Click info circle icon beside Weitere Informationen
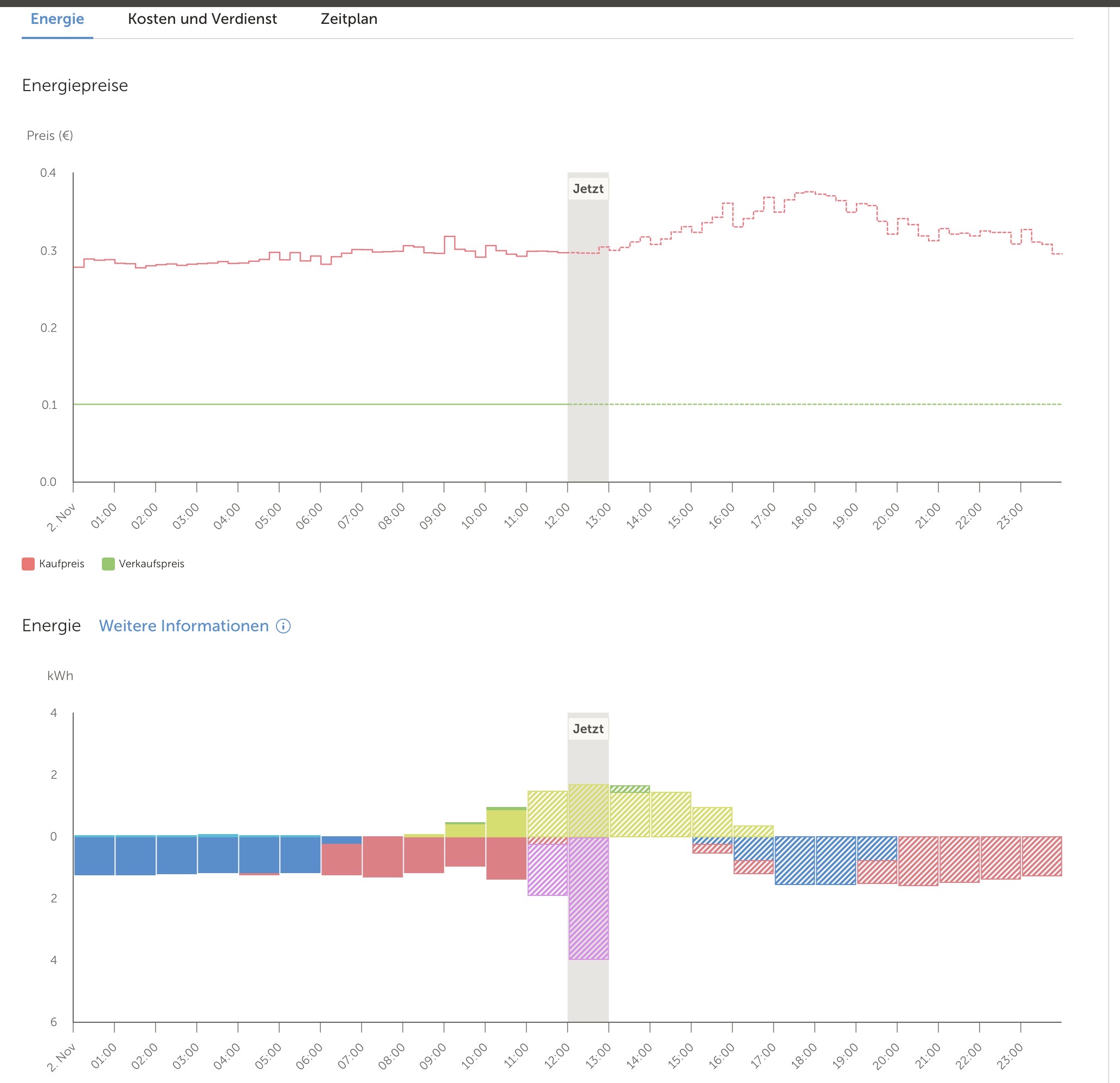The image size is (1120, 1083). click(x=284, y=626)
